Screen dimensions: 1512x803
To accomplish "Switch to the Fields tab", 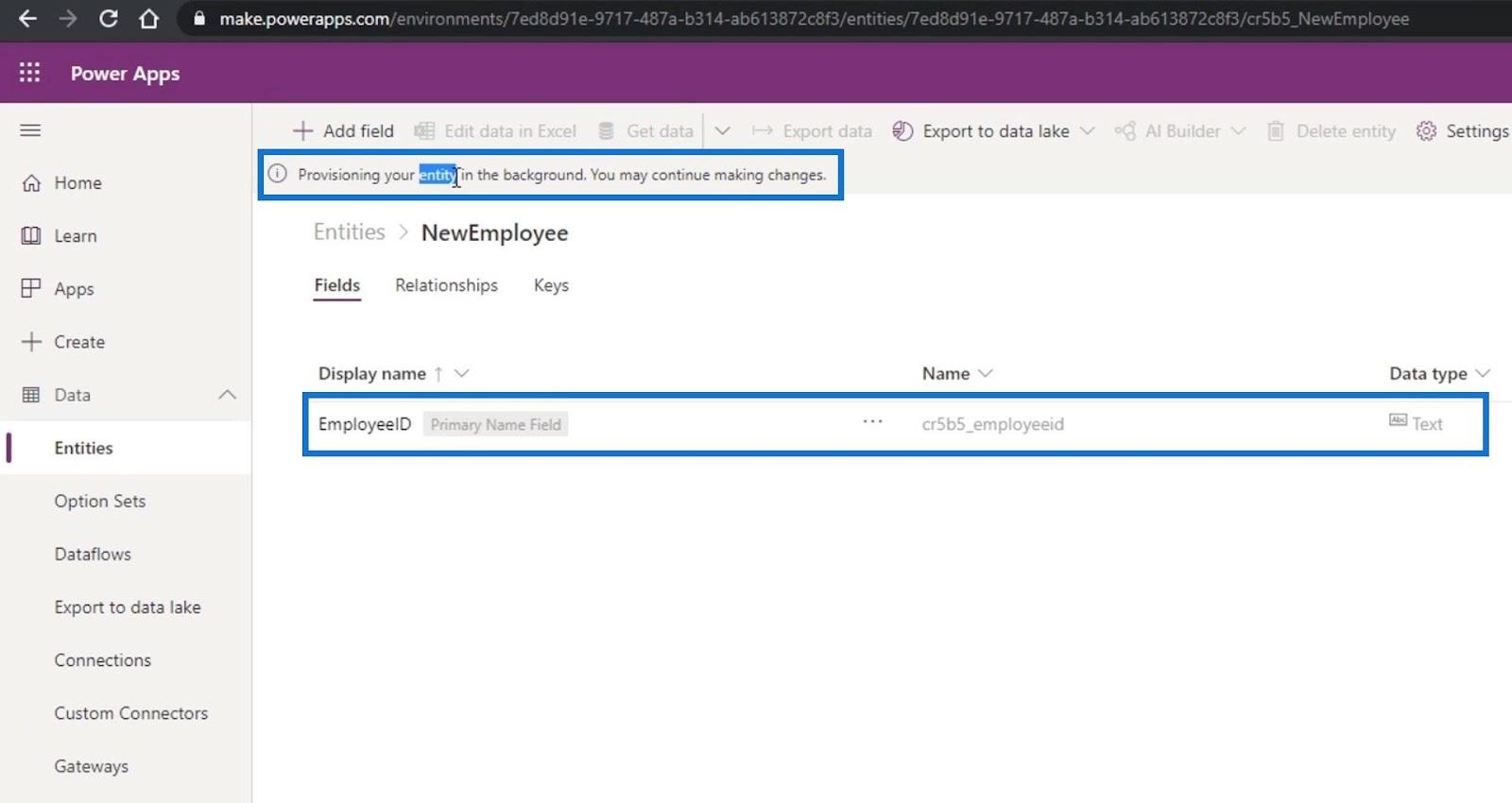I will coord(337,285).
